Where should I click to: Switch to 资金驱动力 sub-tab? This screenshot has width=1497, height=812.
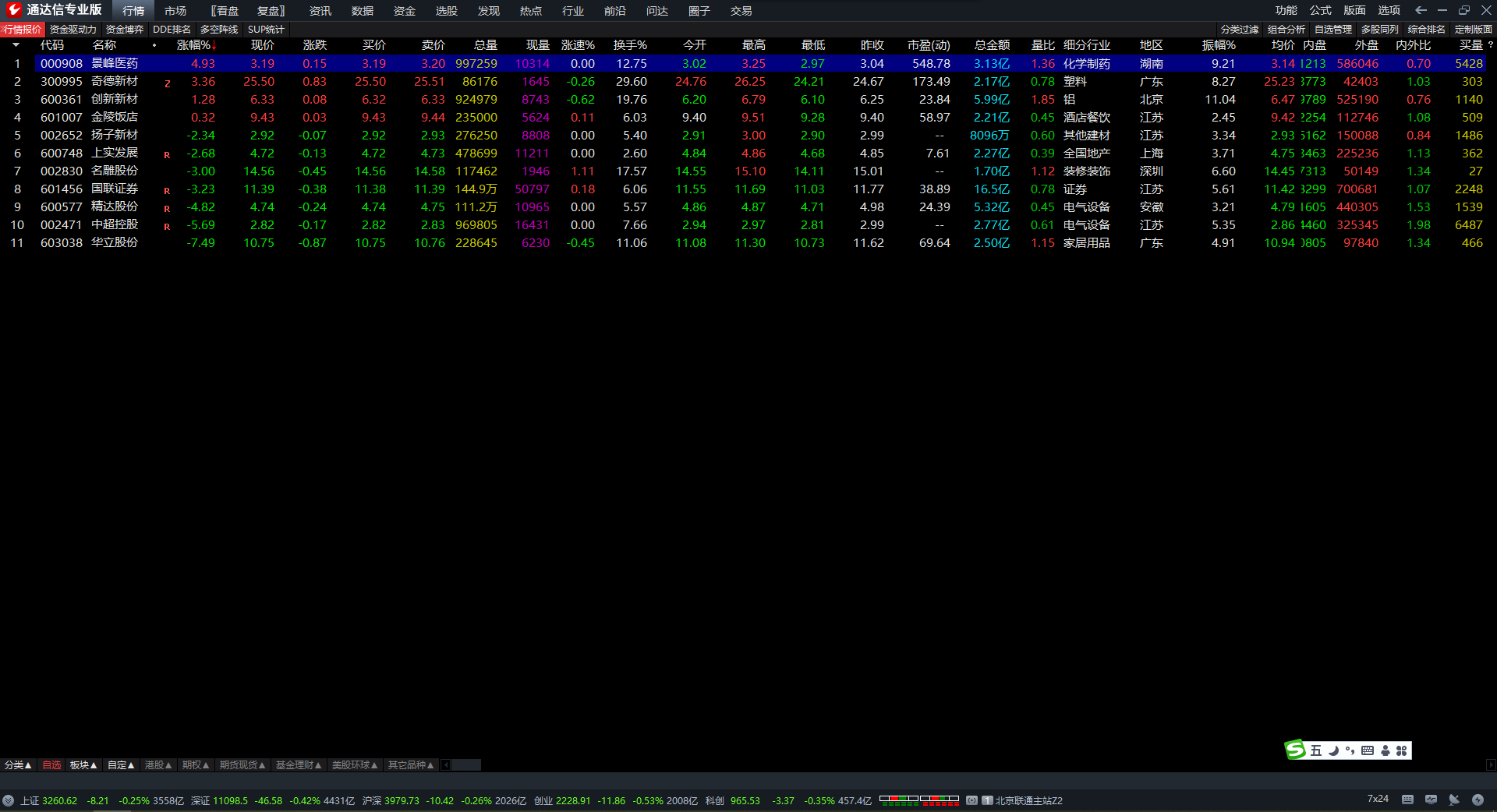tap(73, 30)
